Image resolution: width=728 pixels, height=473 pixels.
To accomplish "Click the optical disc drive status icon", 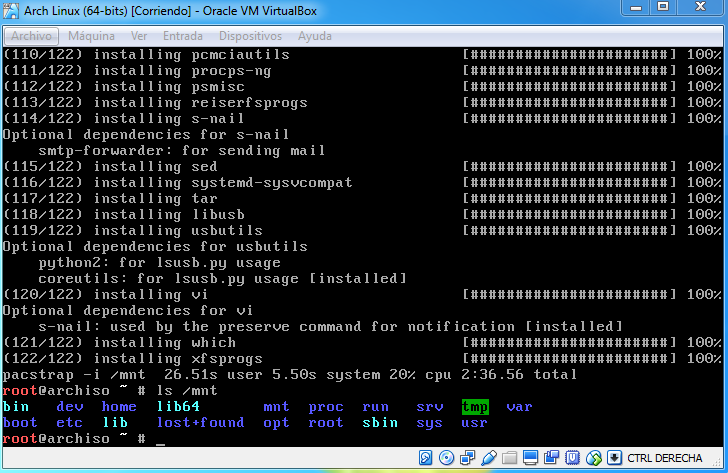I will (446, 459).
